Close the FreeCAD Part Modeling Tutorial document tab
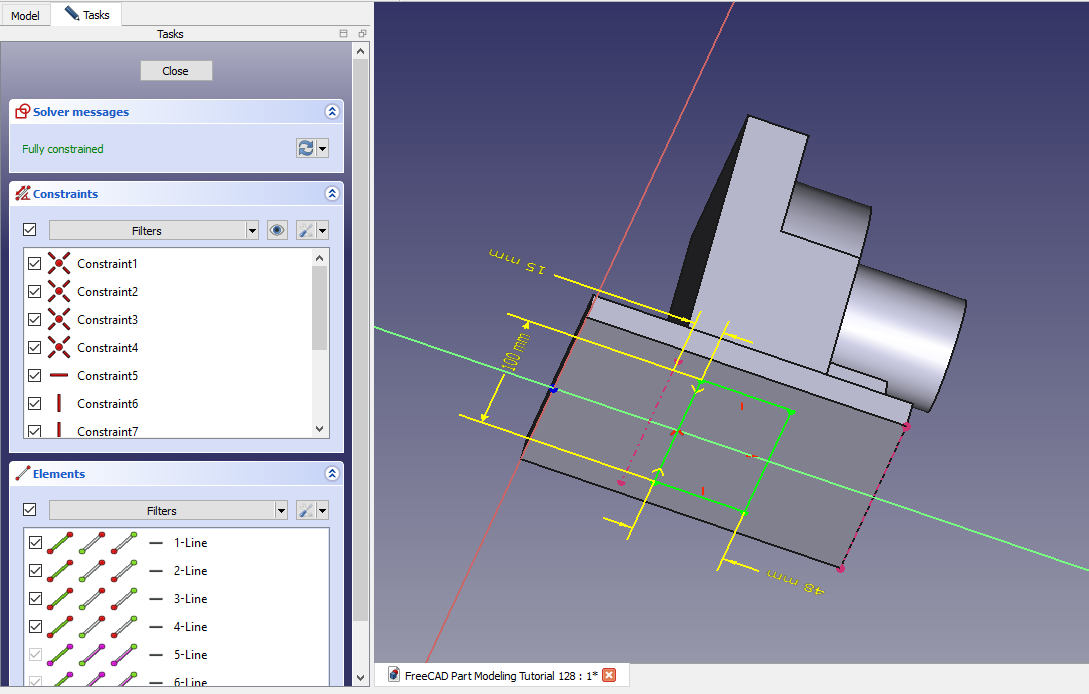Image resolution: width=1089 pixels, height=694 pixels. click(x=609, y=675)
